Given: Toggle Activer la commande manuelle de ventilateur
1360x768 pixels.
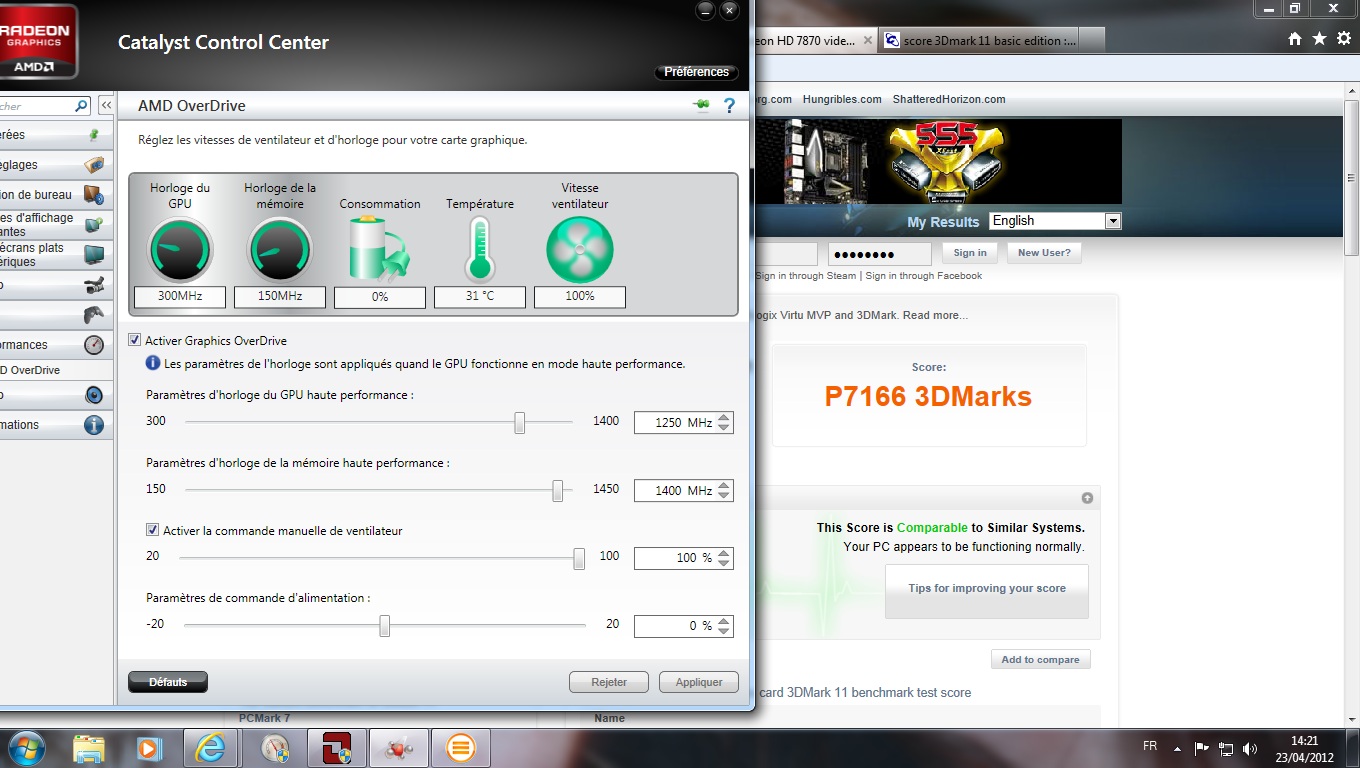Looking at the screenshot, I should tap(153, 531).
